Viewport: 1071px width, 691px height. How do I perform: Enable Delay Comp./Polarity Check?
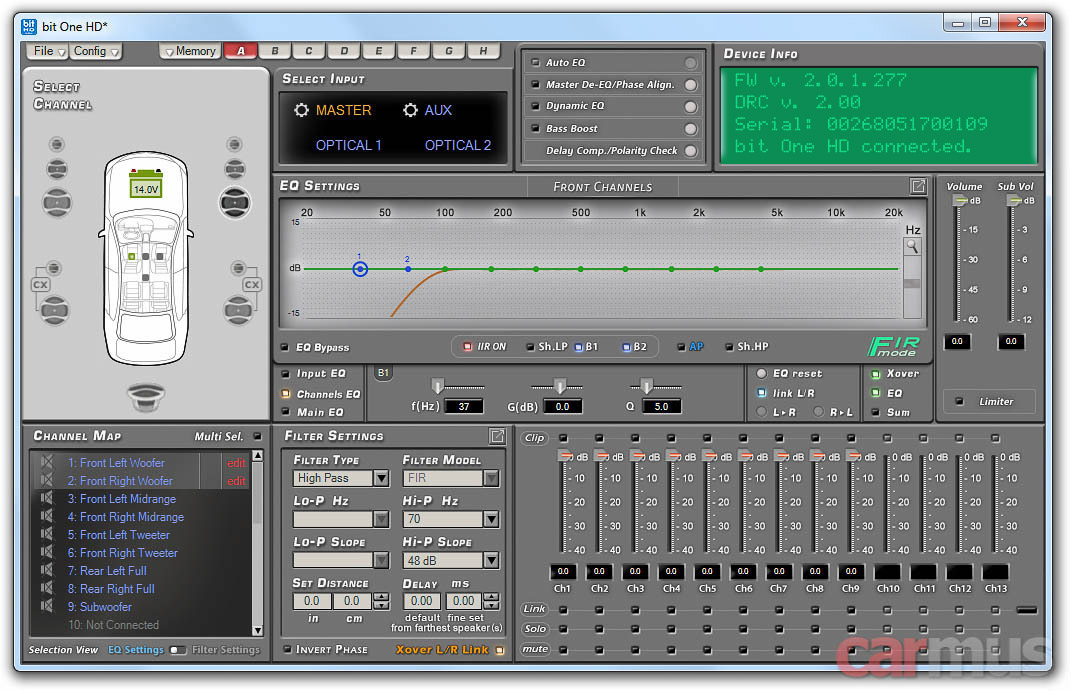point(691,150)
